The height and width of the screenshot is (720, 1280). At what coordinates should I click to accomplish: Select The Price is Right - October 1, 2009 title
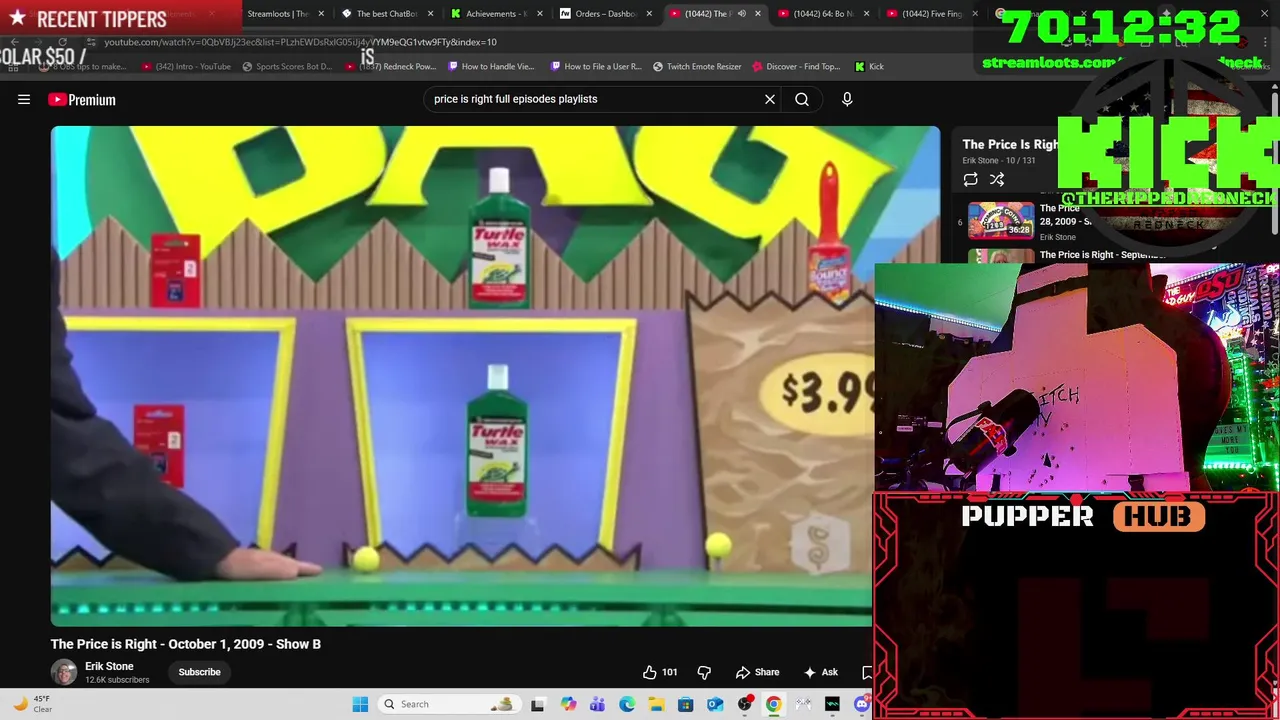186,644
